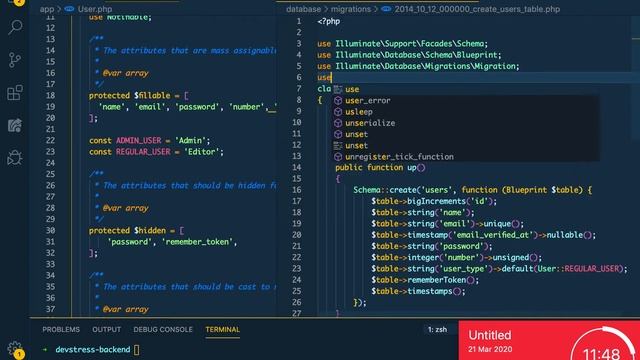Click 'User.php' in the breadcrumb
640x360 pixels.
click(x=95, y=9)
